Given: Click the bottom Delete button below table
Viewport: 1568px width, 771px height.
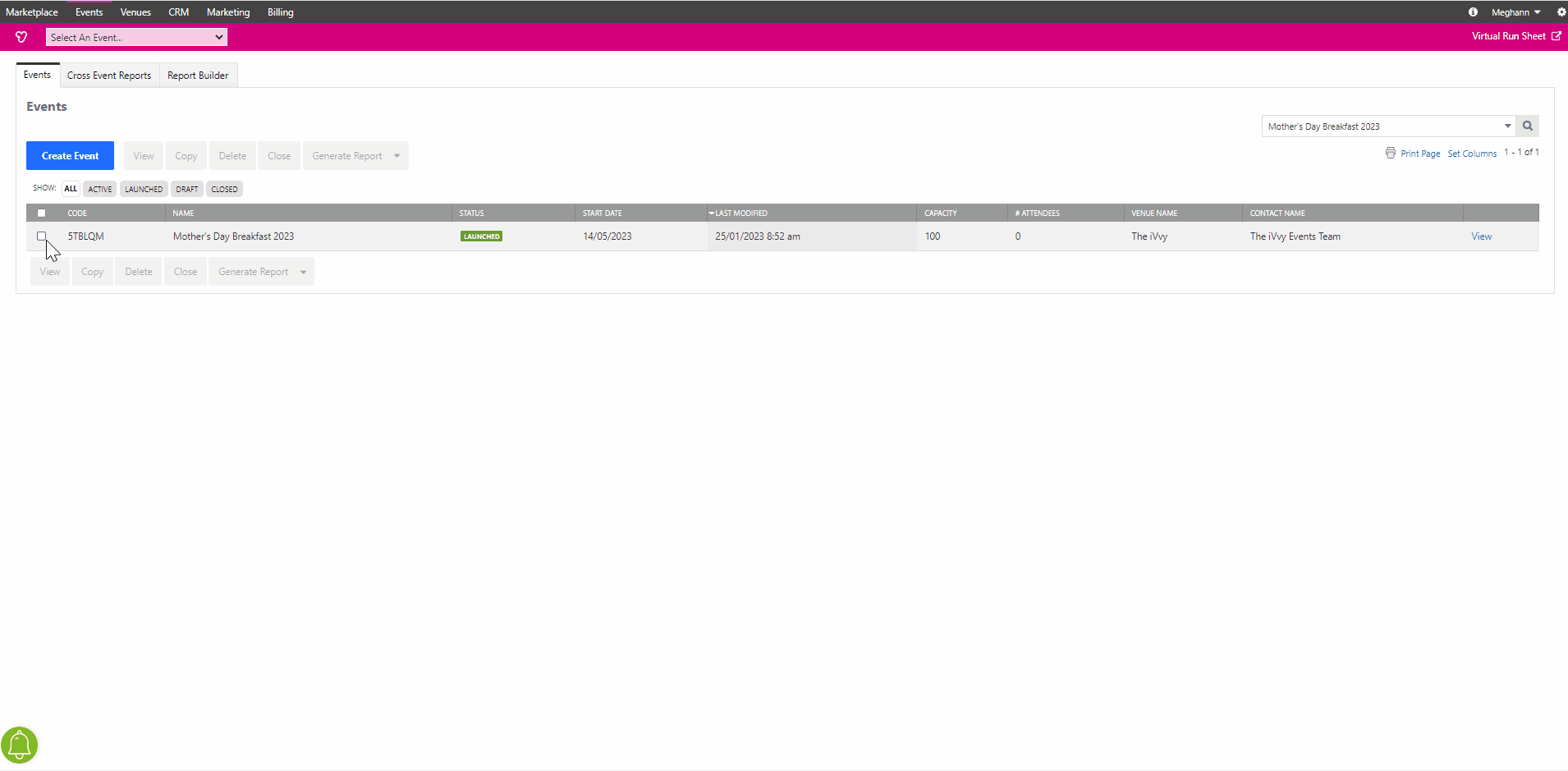Looking at the screenshot, I should click(139, 272).
